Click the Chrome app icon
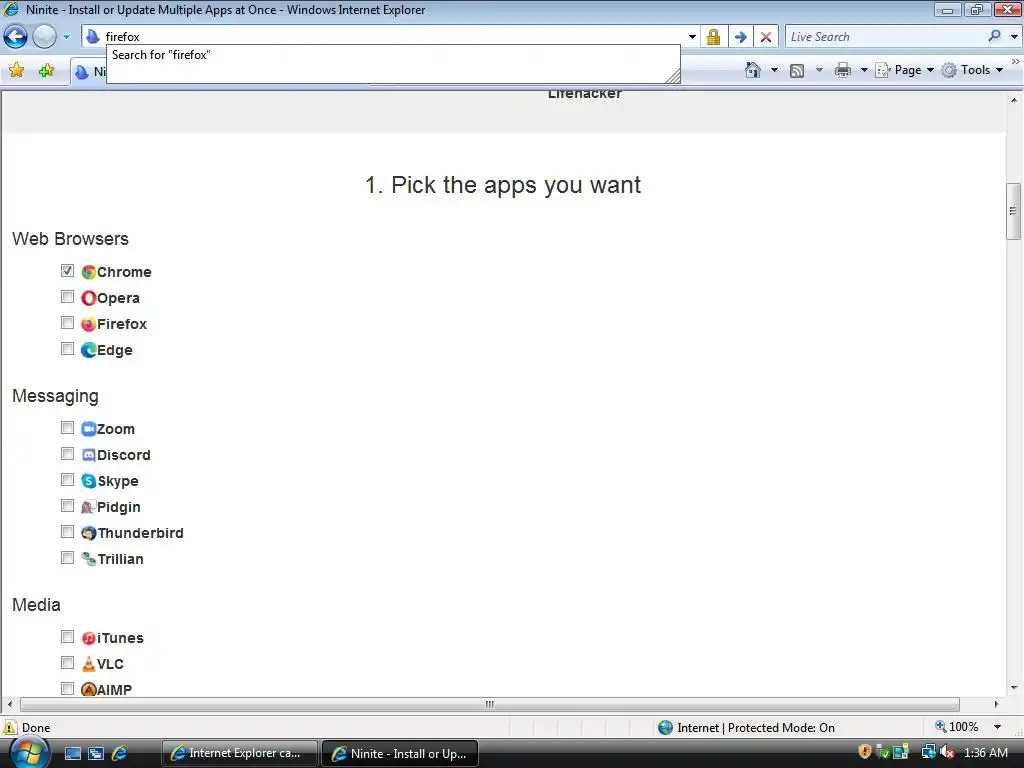 point(89,272)
